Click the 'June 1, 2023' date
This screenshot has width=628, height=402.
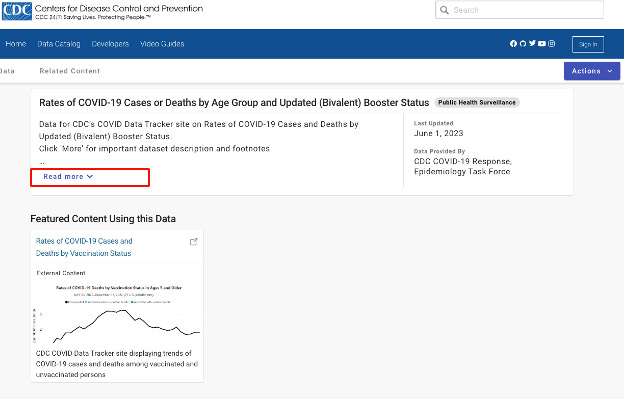[x=441, y=134]
